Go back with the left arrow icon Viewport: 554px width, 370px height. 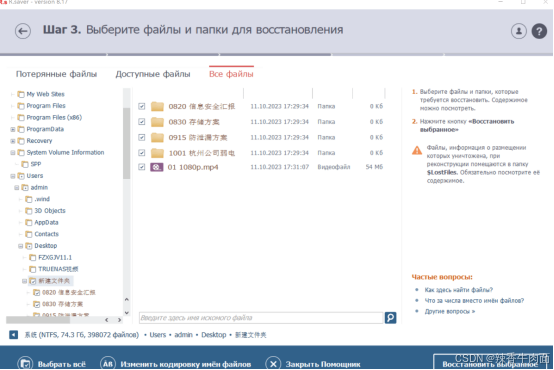coord(23,31)
